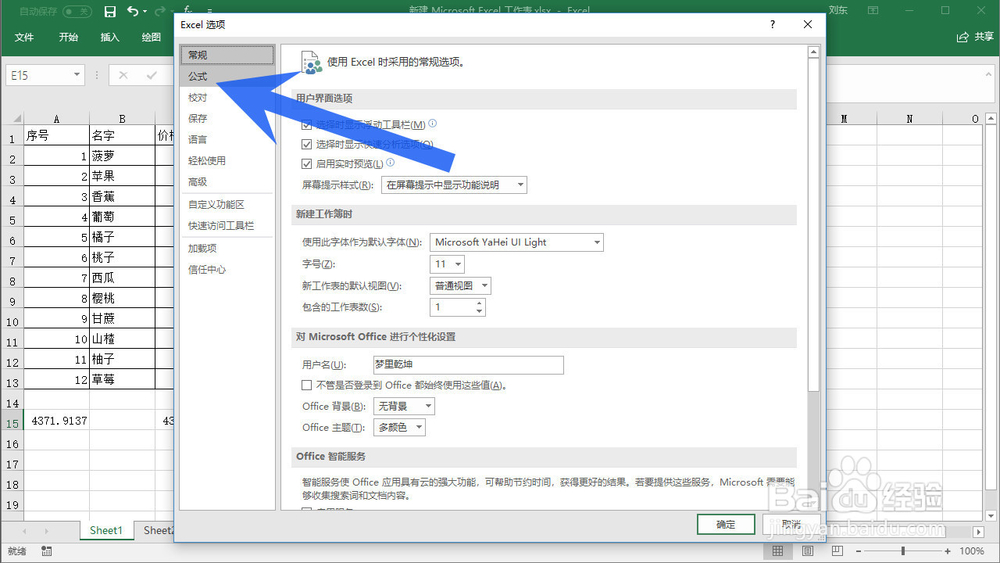Check 不管是否登录到 Office 都始终使用这些值
1000x563 pixels.
click(307, 385)
